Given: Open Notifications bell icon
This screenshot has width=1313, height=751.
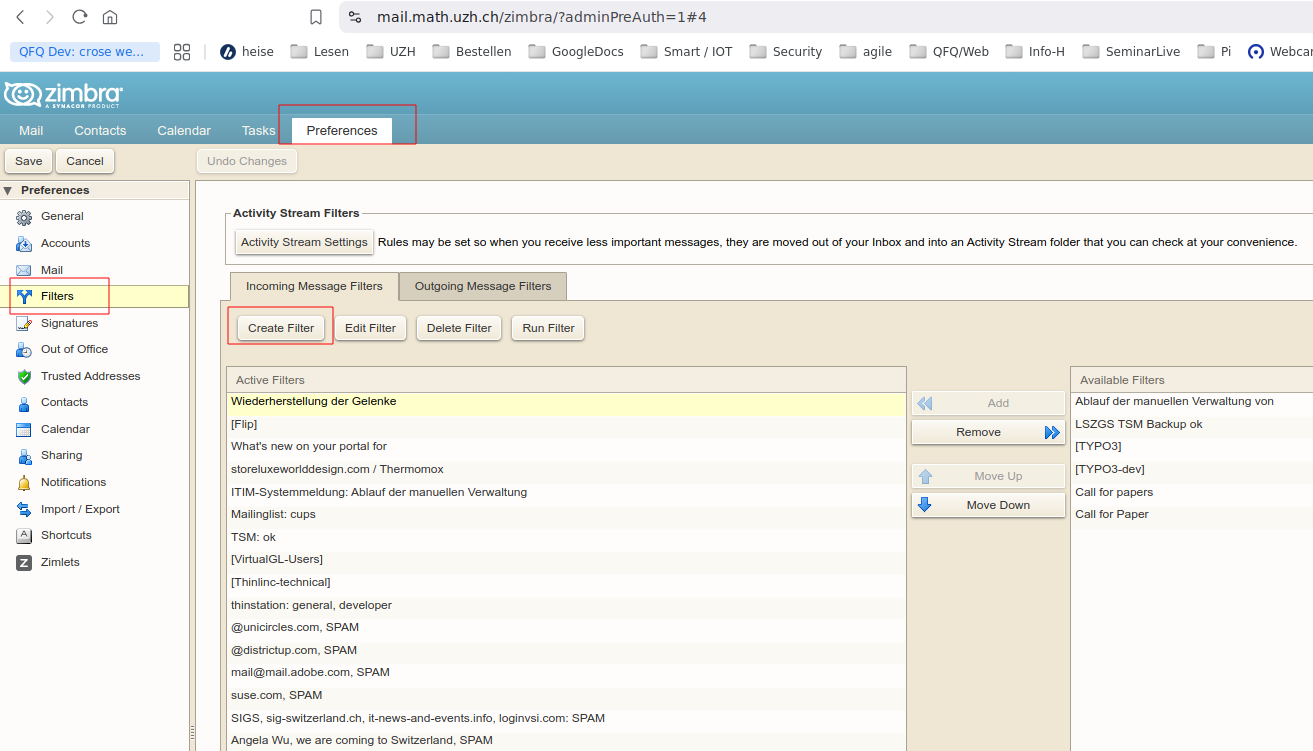Looking at the screenshot, I should pyautogui.click(x=24, y=483).
